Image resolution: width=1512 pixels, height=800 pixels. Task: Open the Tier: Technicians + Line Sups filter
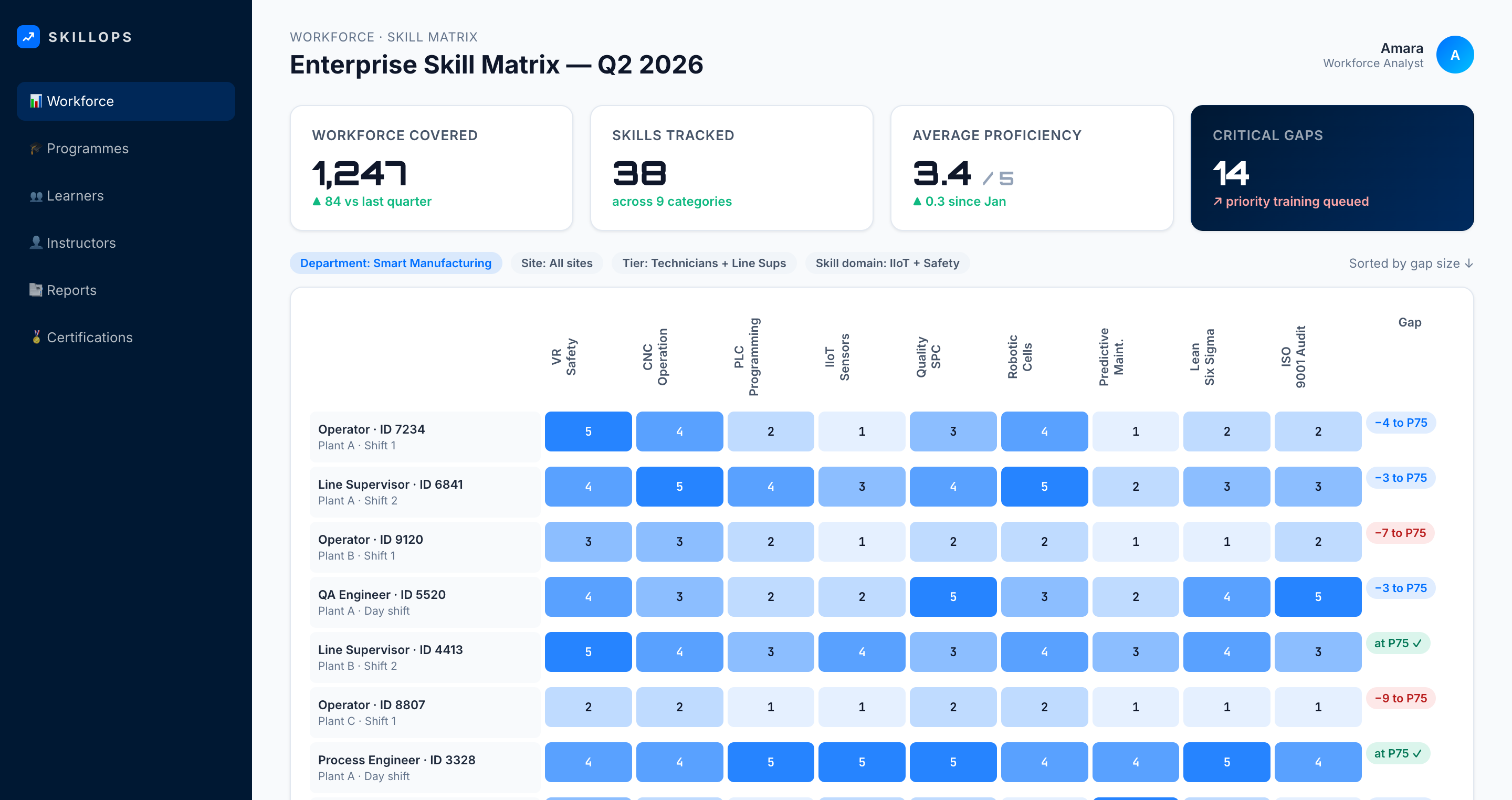[x=703, y=263]
